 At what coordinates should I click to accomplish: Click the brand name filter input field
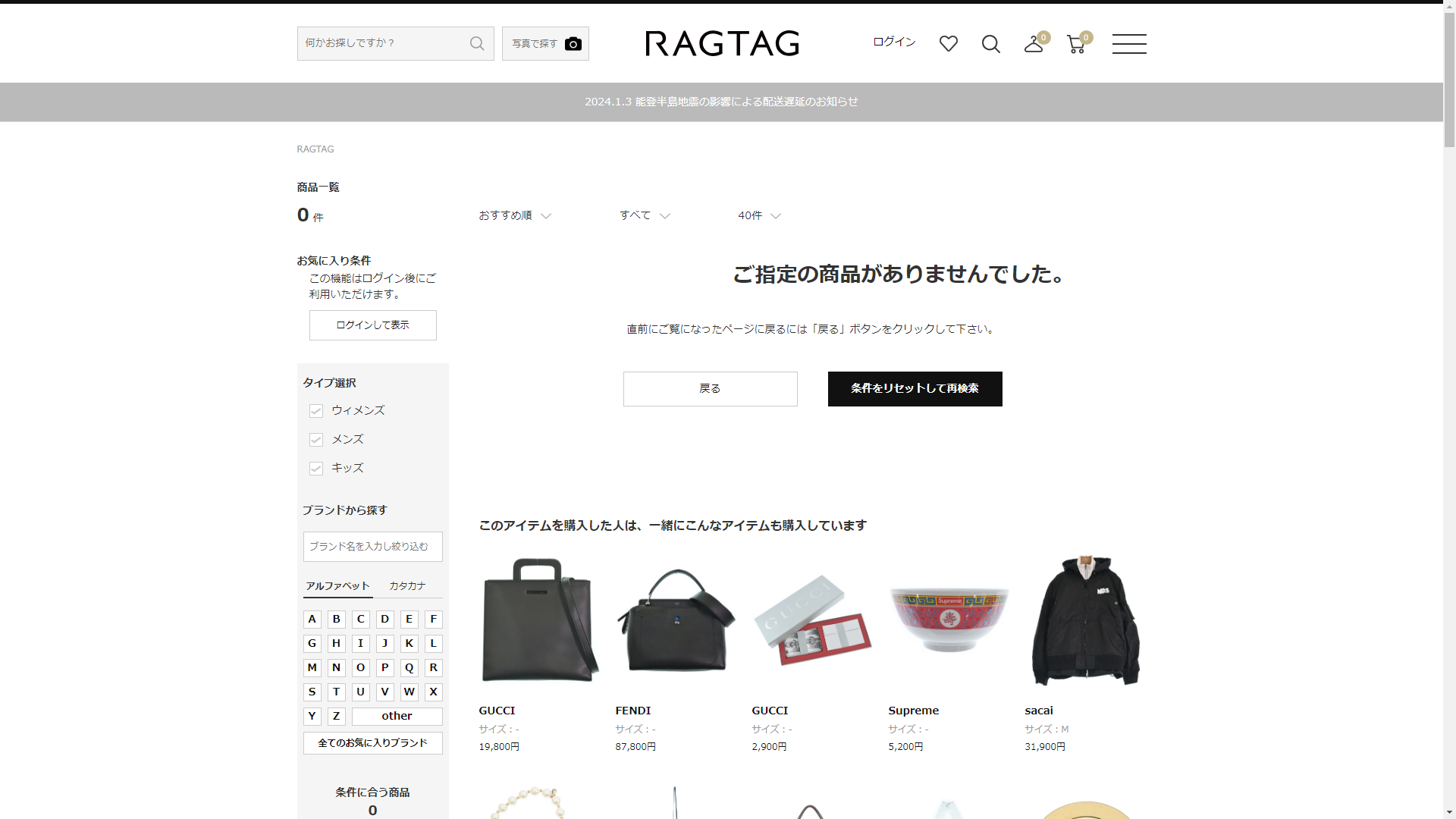coord(372,547)
